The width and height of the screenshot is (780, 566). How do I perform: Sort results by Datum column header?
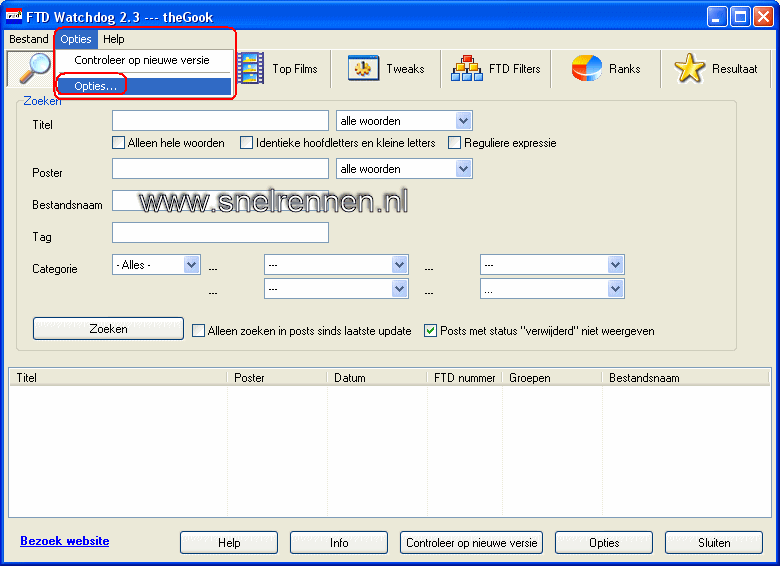[377, 378]
